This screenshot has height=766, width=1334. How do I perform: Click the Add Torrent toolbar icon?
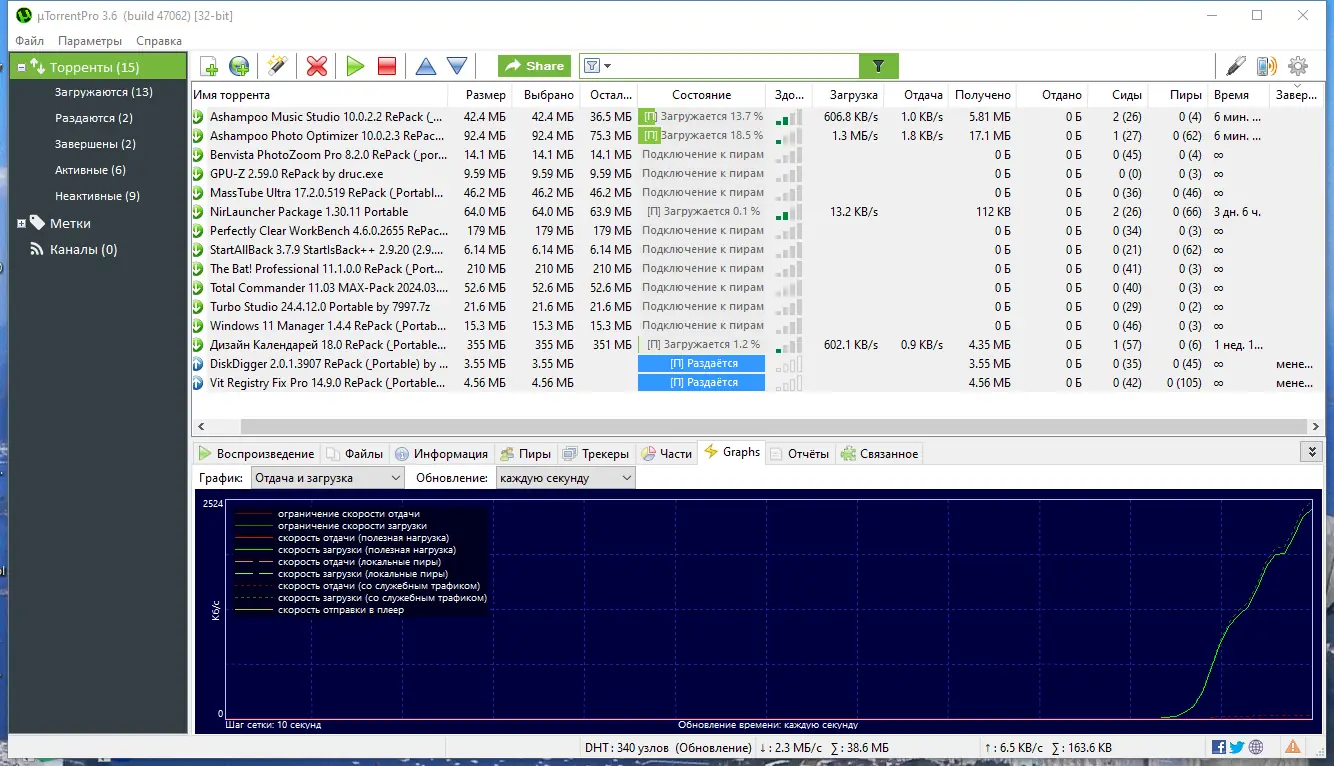(209, 66)
